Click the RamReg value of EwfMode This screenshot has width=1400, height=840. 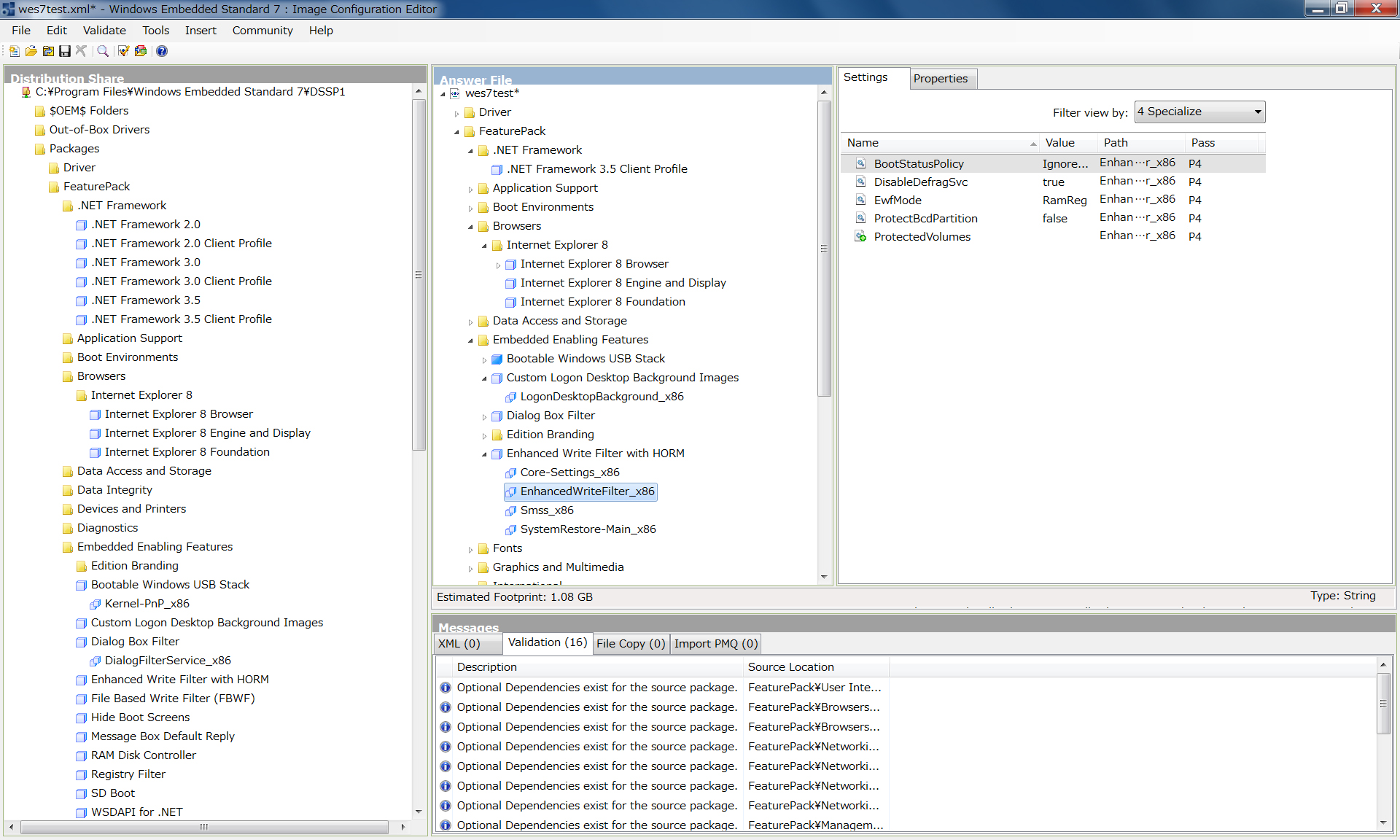pos(1065,201)
